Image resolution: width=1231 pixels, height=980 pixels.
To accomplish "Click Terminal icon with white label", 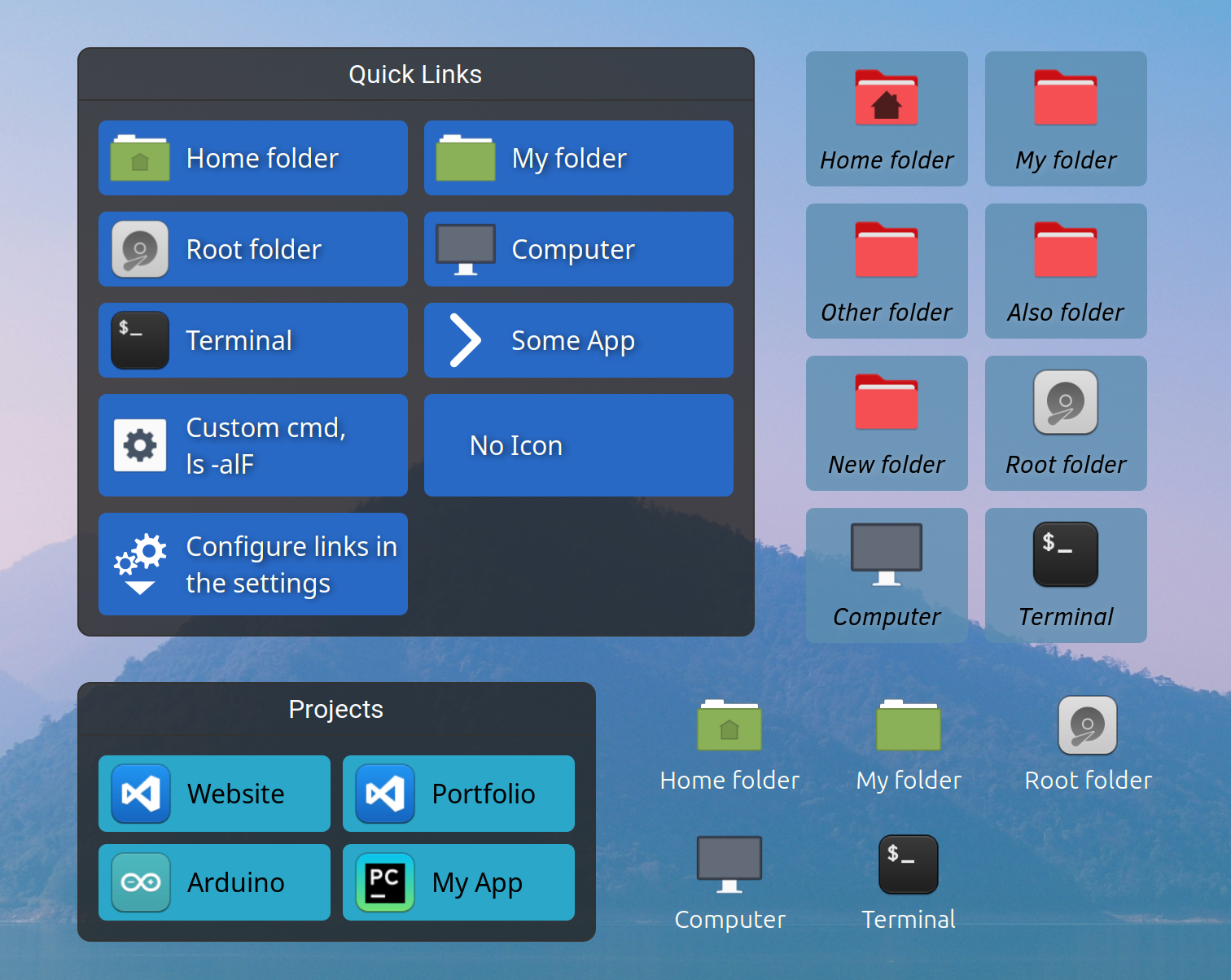I will pos(909,864).
